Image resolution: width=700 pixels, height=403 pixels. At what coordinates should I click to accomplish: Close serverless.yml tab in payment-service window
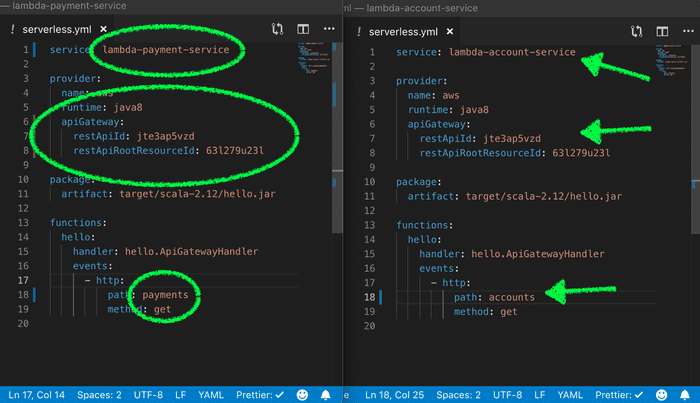(x=103, y=29)
